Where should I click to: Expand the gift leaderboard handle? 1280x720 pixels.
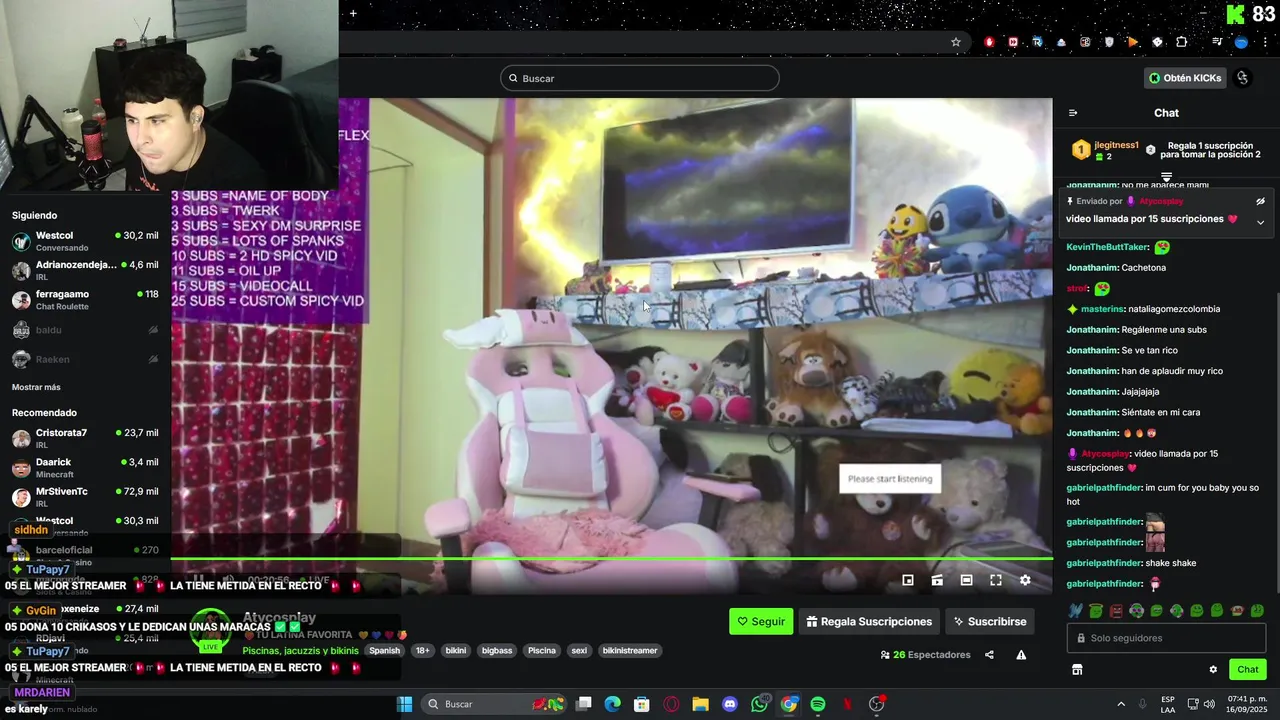click(x=1166, y=177)
